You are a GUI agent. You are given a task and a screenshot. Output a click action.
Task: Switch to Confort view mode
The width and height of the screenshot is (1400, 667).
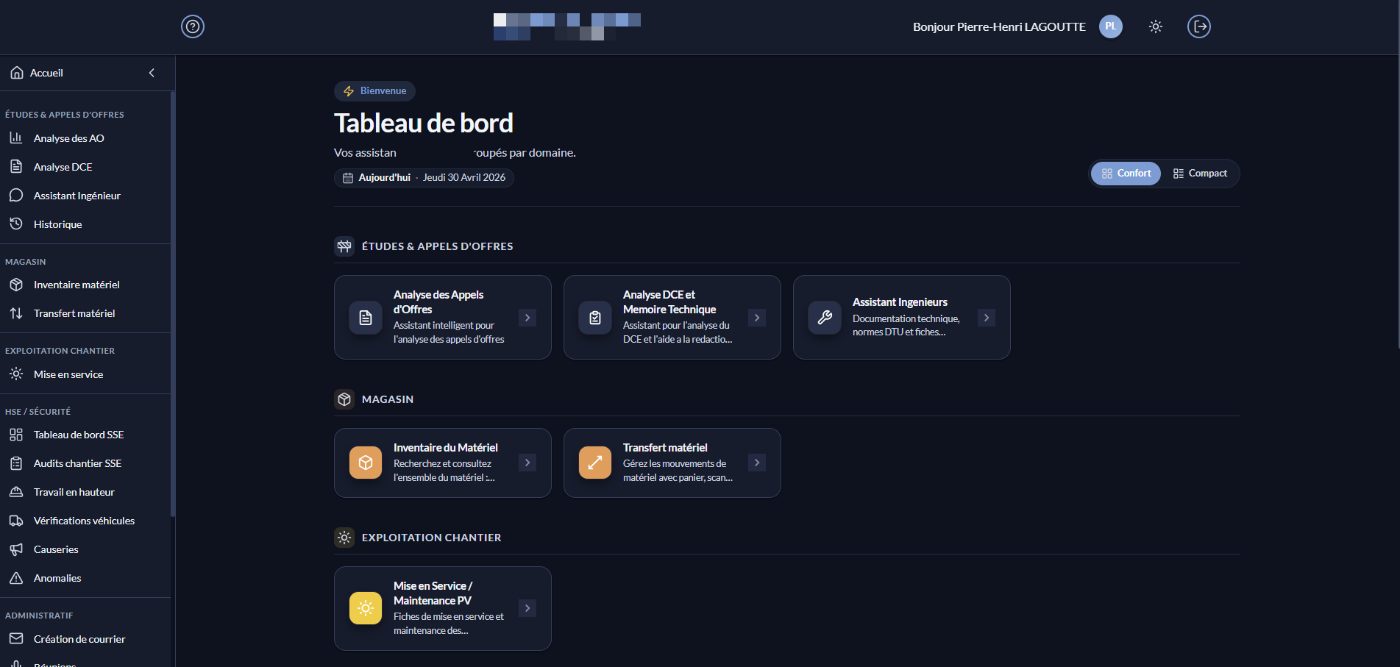[1126, 173]
